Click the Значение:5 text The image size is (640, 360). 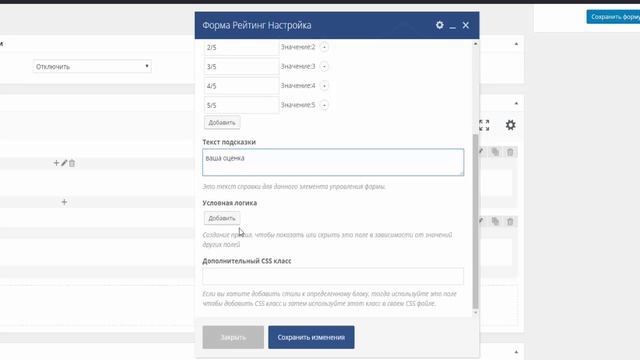[x=298, y=105]
